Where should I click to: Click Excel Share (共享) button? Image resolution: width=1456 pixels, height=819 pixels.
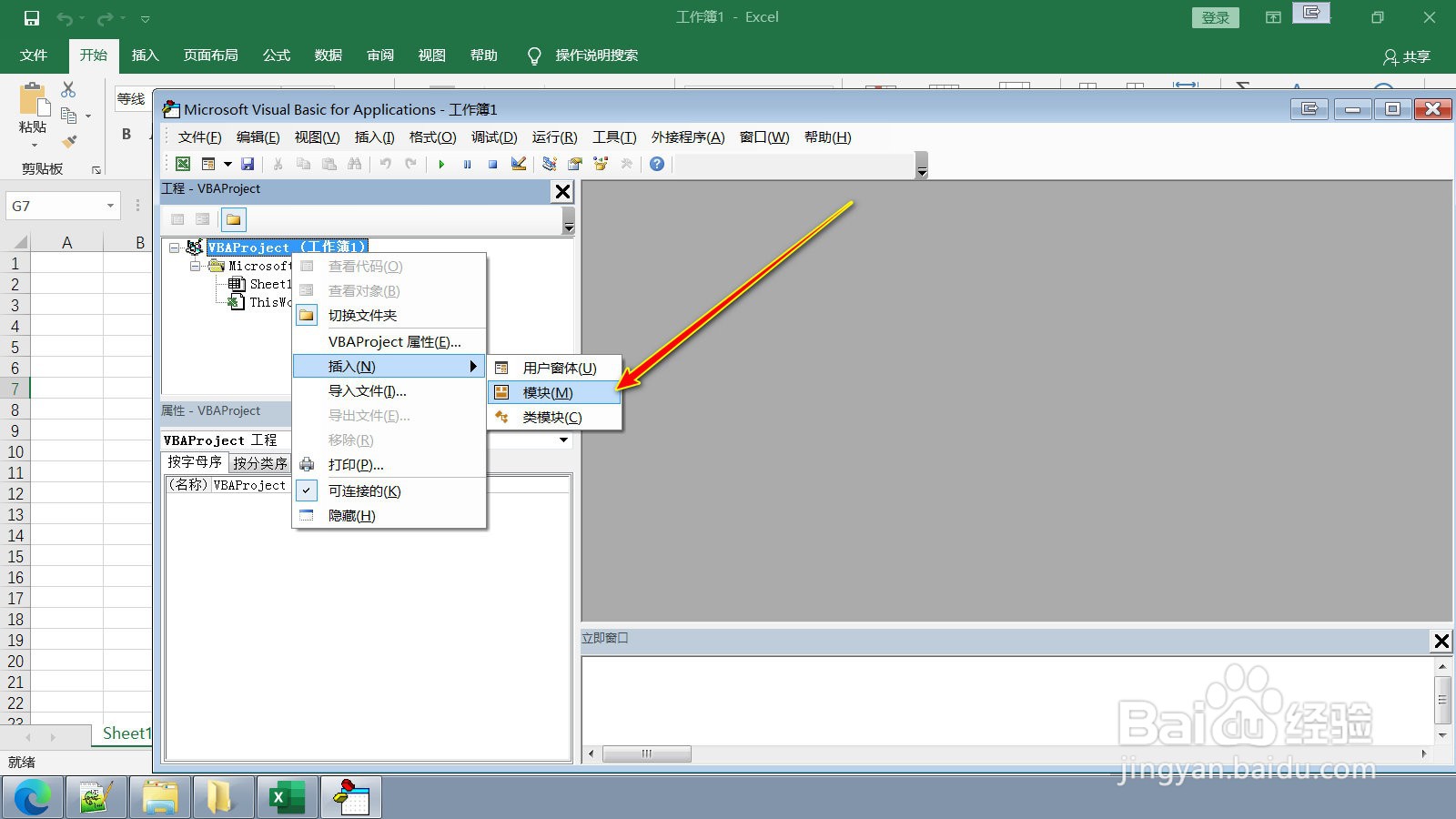(1407, 56)
